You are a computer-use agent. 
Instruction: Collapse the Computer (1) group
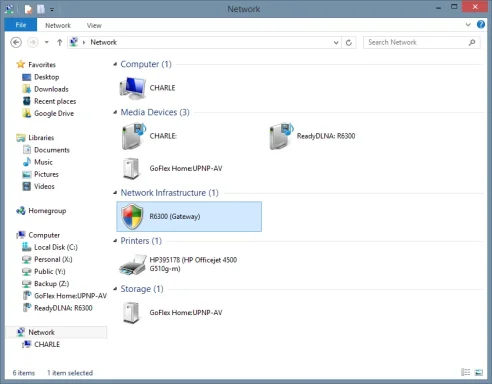(115, 64)
